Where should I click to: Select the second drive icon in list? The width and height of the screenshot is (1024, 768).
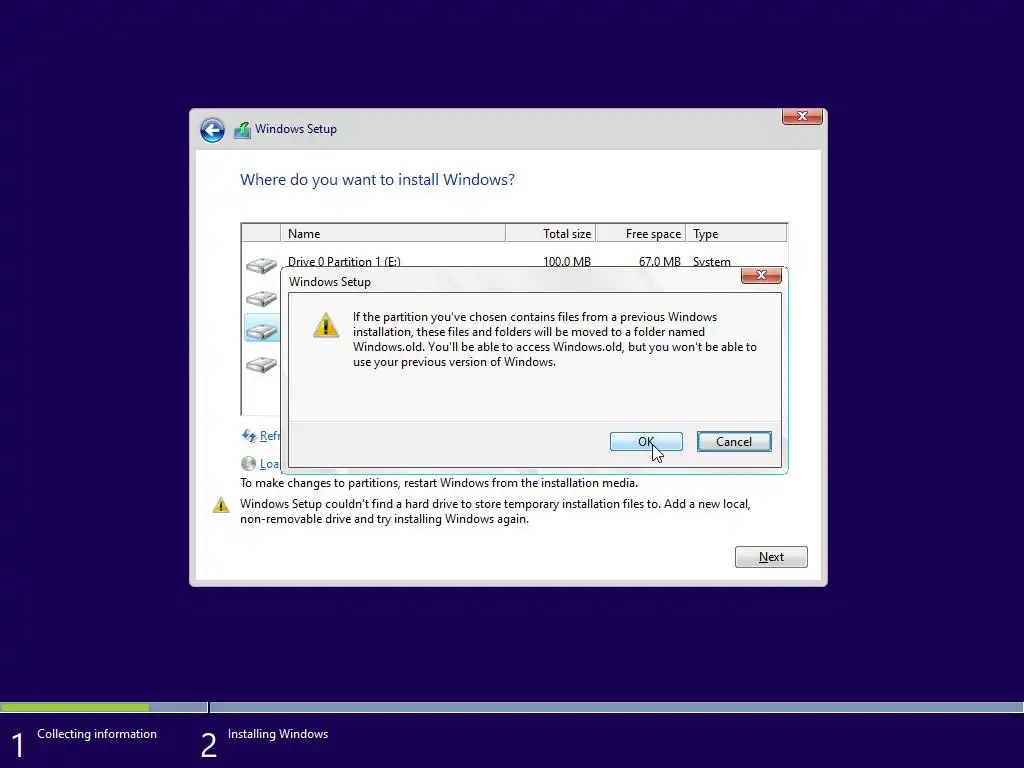tap(261, 298)
